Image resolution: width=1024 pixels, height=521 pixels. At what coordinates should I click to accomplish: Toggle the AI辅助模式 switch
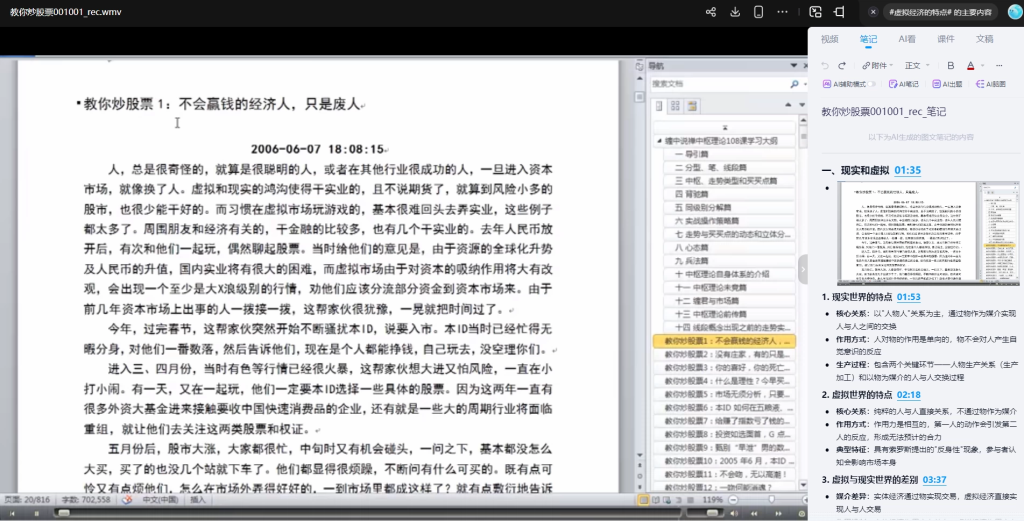click(x=872, y=84)
